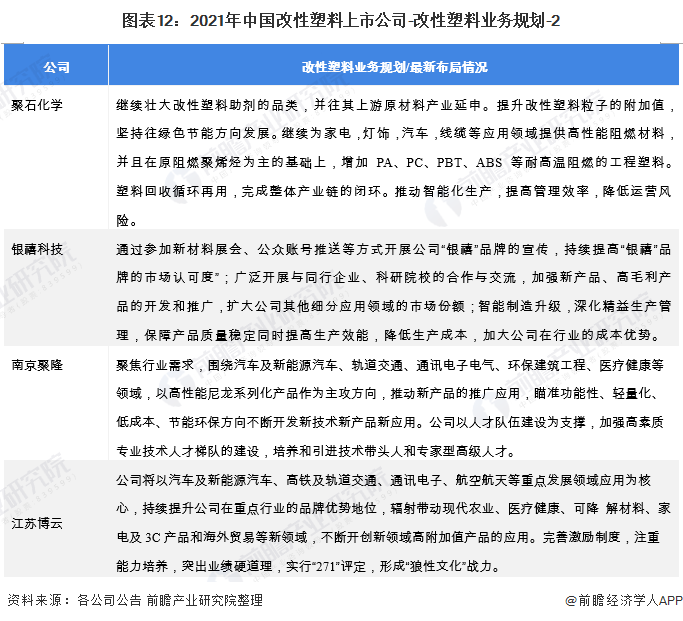Viewport: 683px width, 621px height.
Task: Click the 银禧科技 company name cell
Action: [x=36, y=249]
